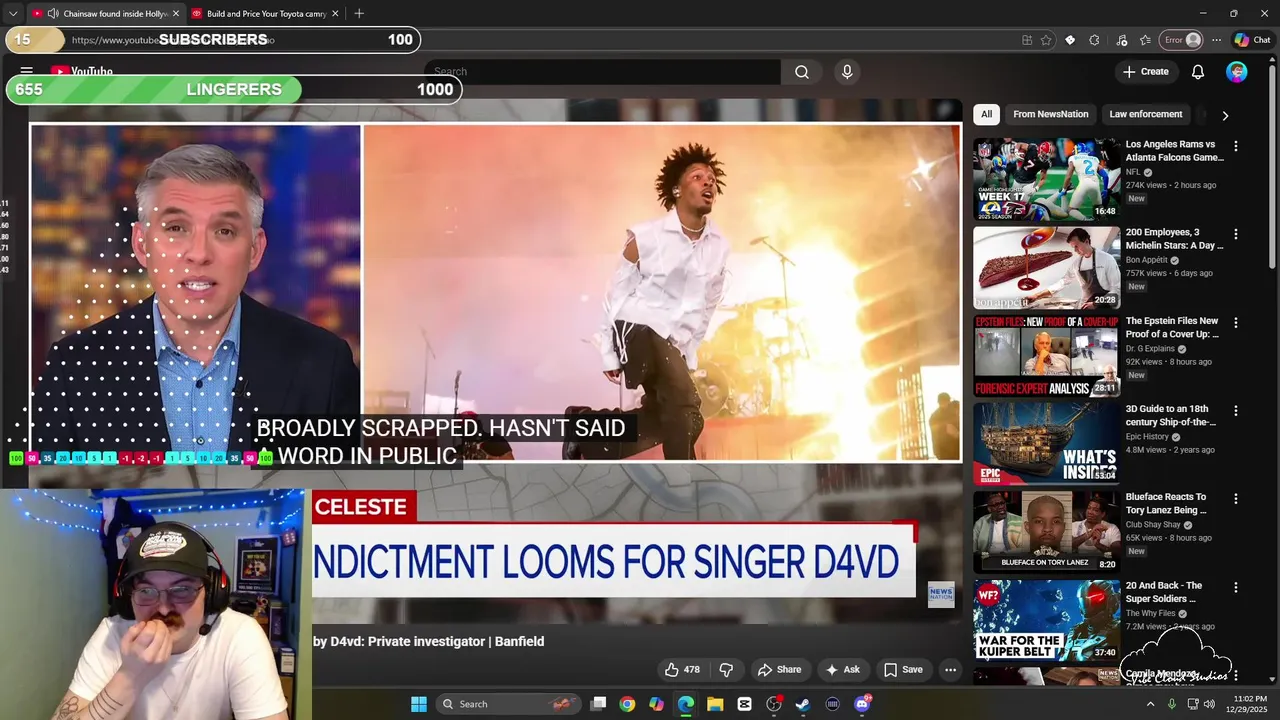Viewport: 1280px width, 720px height.
Task: Switch to Build and Price Toyota tab
Action: (x=265, y=14)
